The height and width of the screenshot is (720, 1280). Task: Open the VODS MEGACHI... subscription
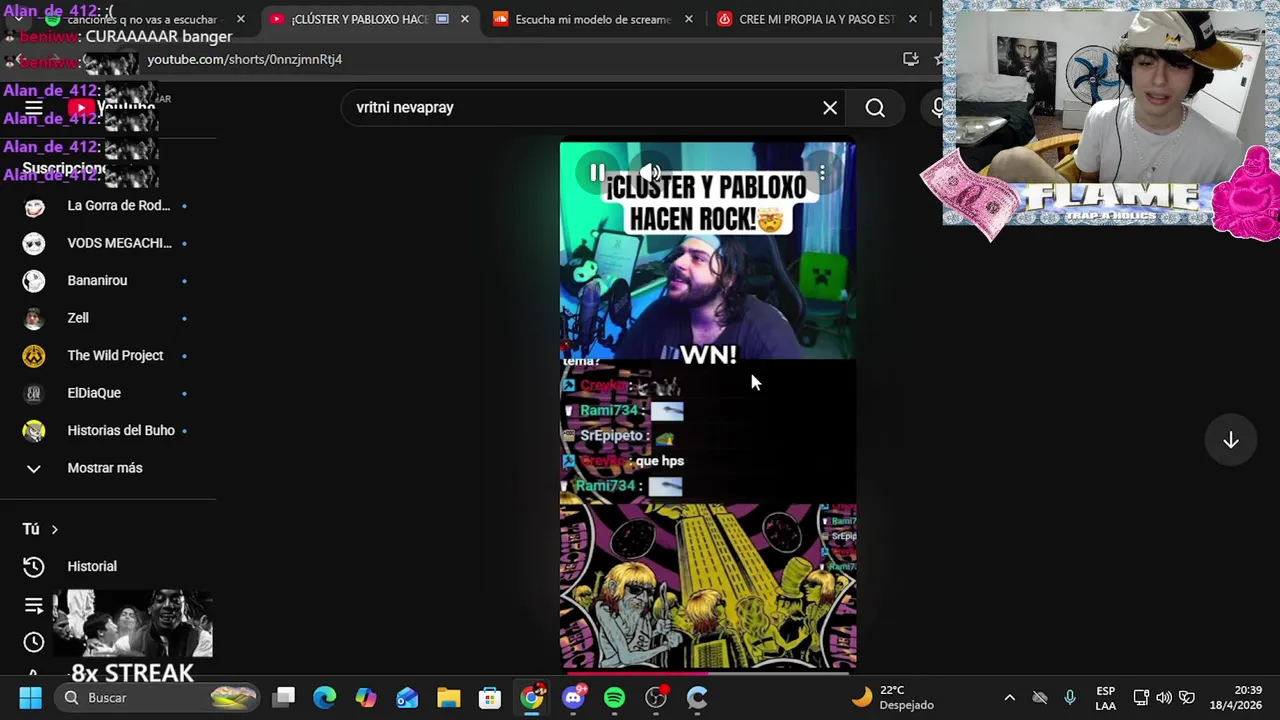[x=108, y=243]
